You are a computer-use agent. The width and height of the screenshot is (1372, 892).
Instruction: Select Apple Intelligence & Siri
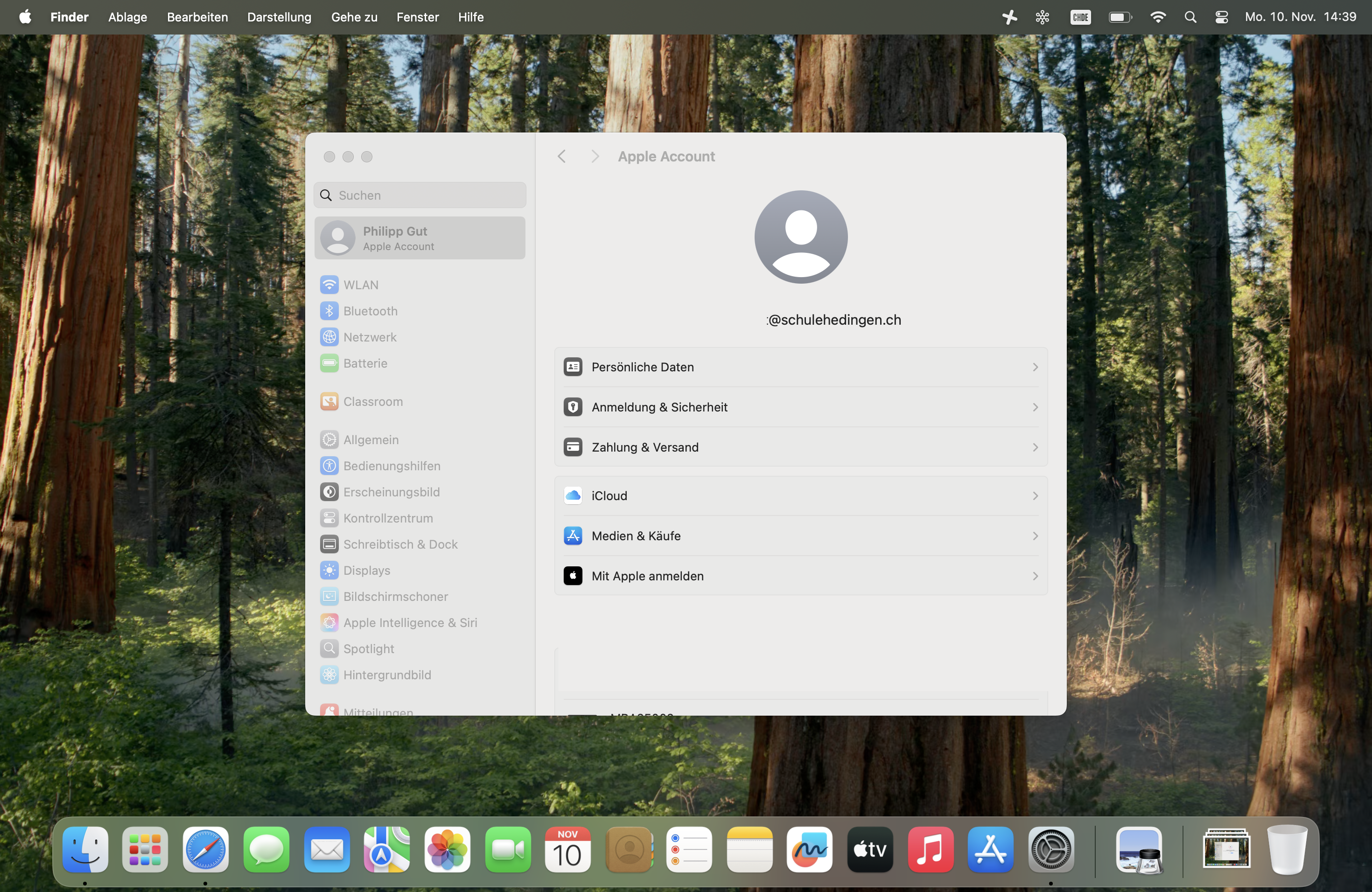410,622
